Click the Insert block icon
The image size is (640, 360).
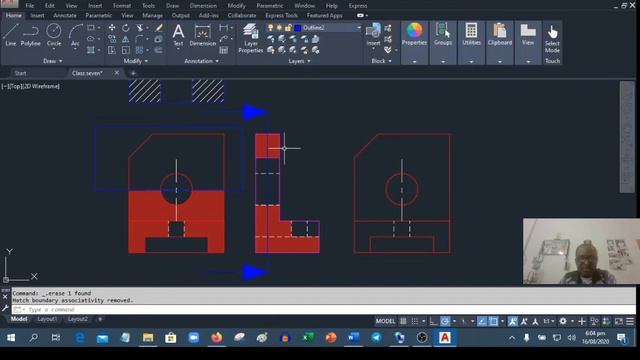pyautogui.click(x=373, y=35)
